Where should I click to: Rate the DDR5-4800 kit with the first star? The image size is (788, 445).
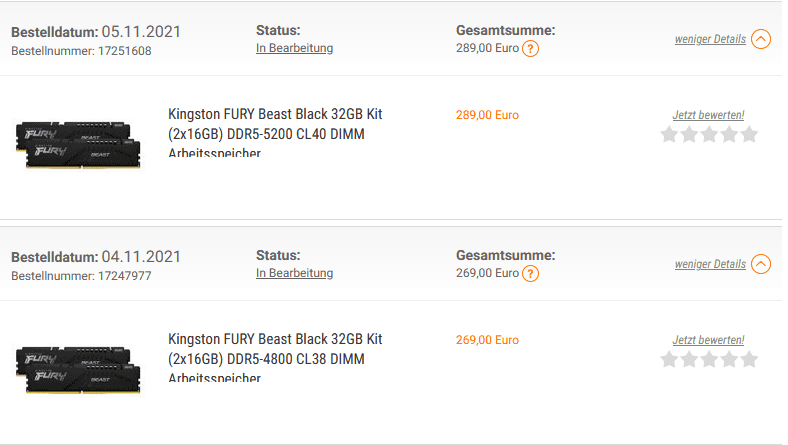[669, 359]
